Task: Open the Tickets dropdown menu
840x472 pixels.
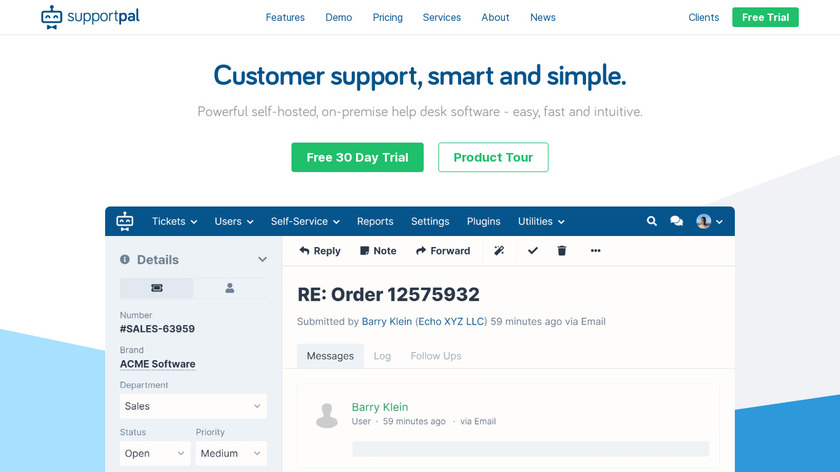Action: point(175,221)
